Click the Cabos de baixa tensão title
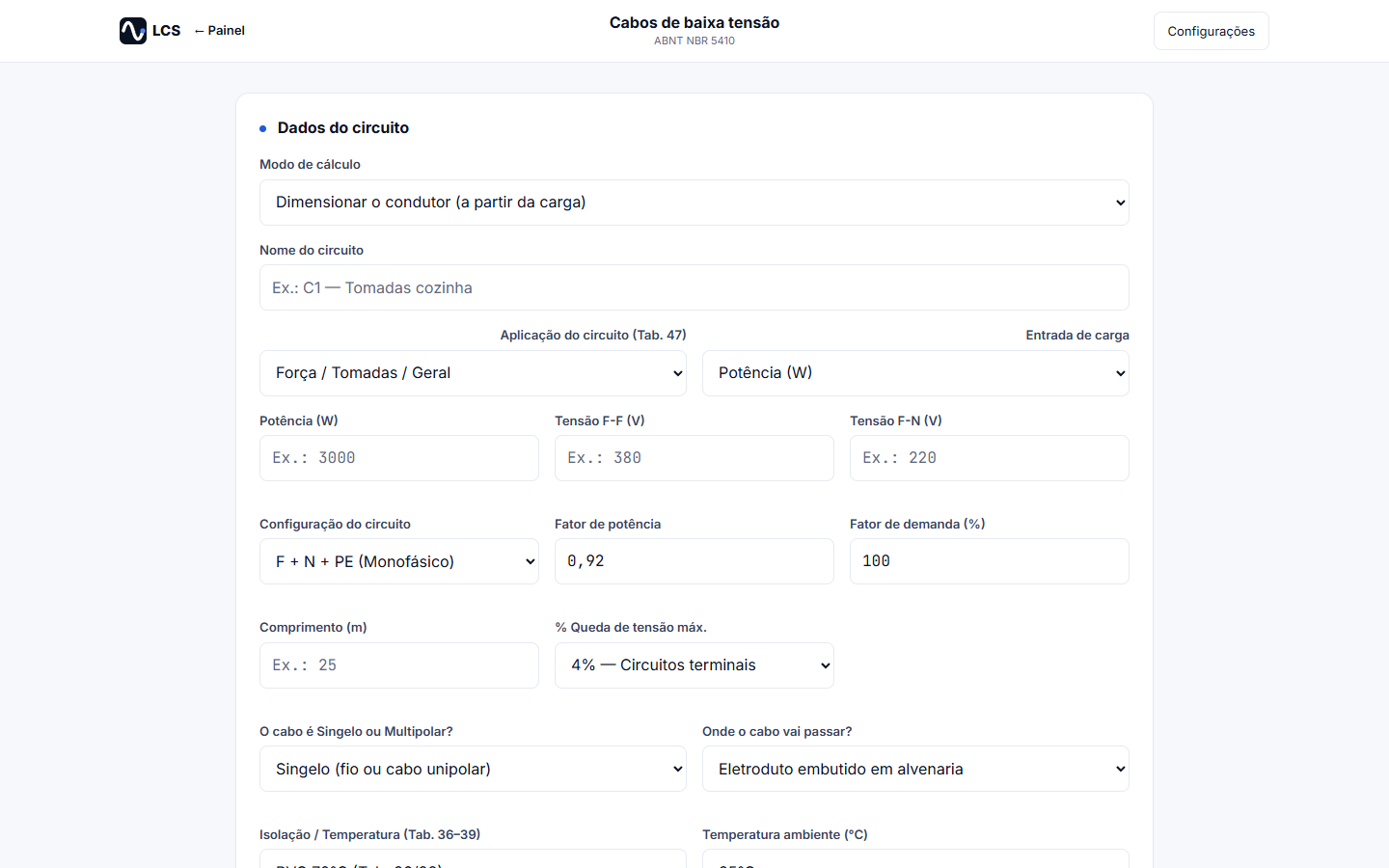 tap(694, 22)
